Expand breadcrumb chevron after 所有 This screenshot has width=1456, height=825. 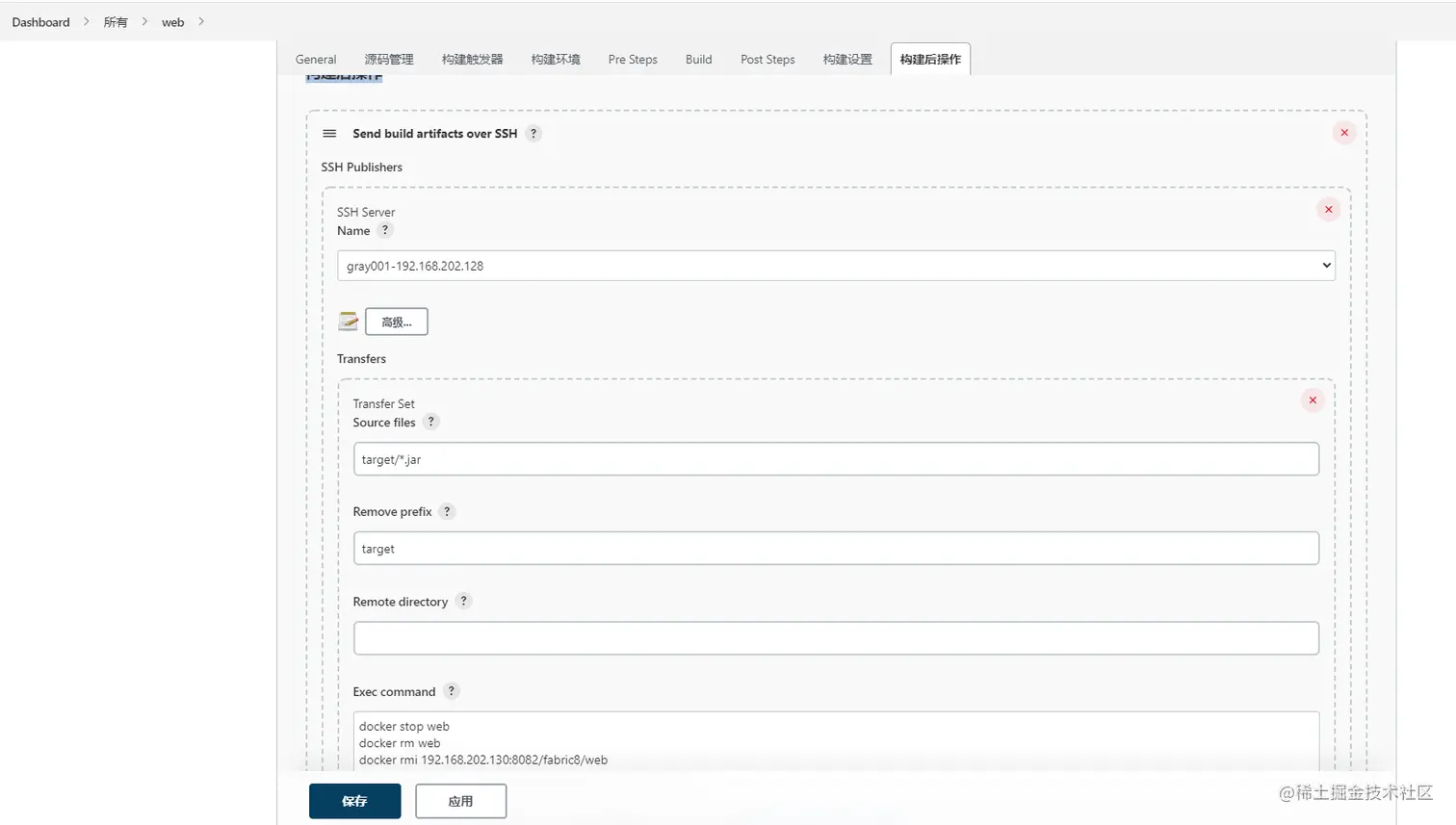tap(144, 21)
